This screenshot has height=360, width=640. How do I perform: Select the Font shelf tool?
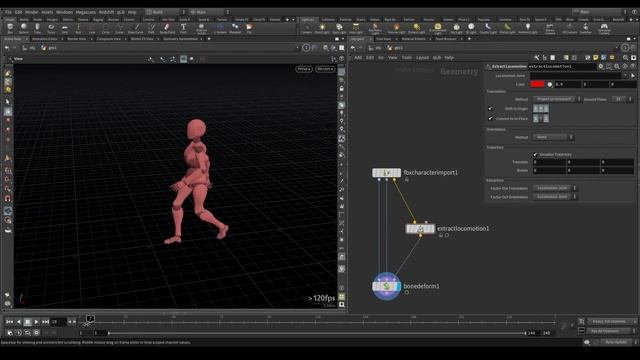pos(183,28)
